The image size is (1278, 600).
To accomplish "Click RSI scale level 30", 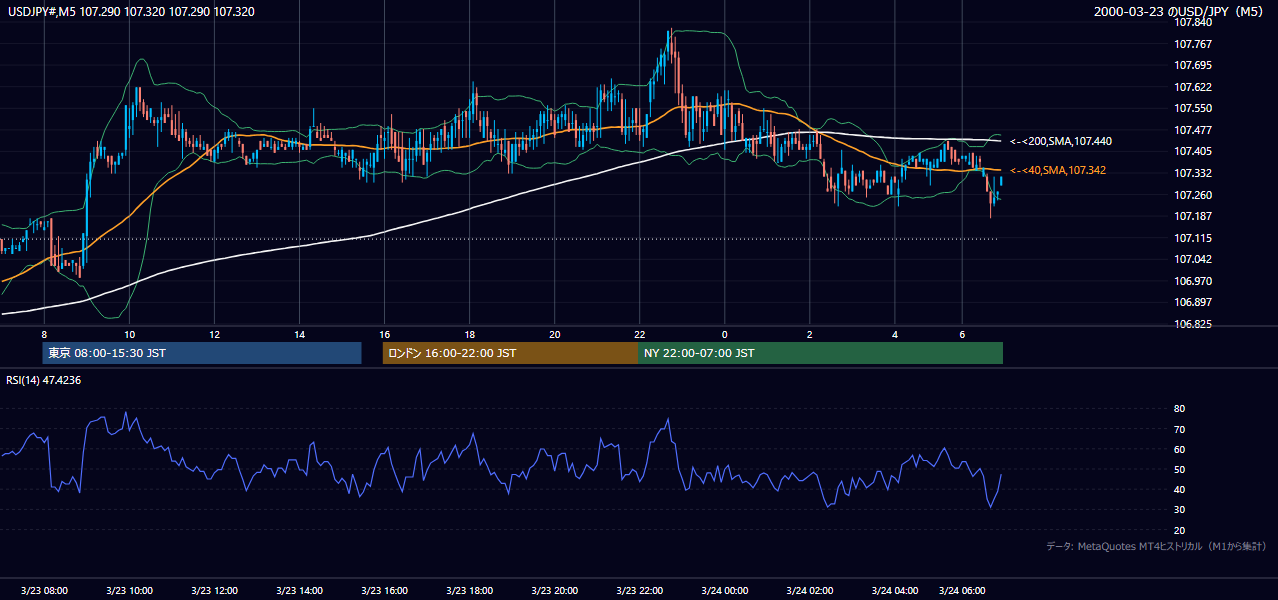I will (1180, 510).
